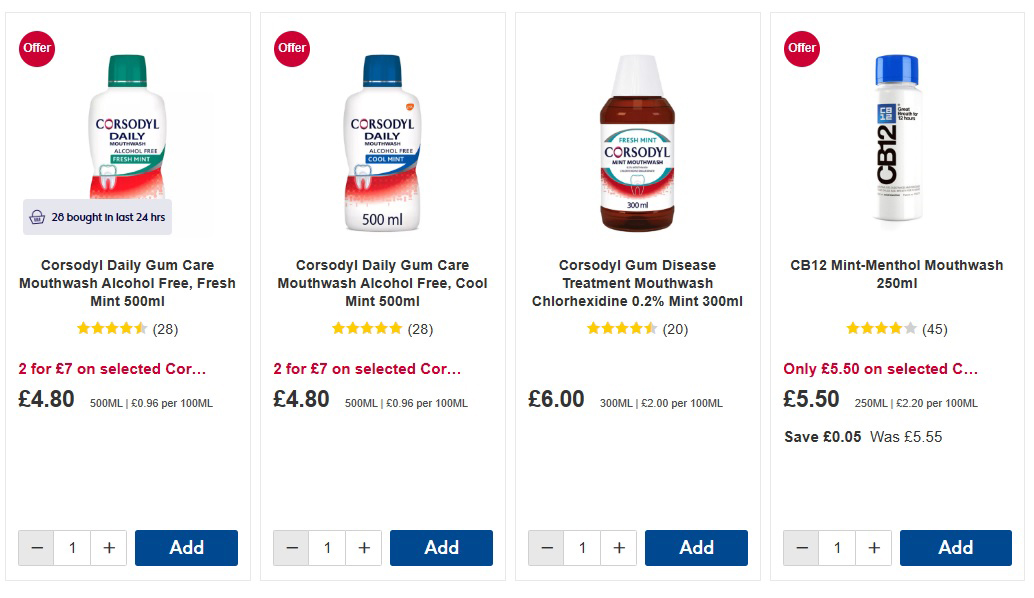The width and height of the screenshot is (1034, 598).
Task: Click the Corsodyl Cool Mint bottle image
Action: click(382, 142)
